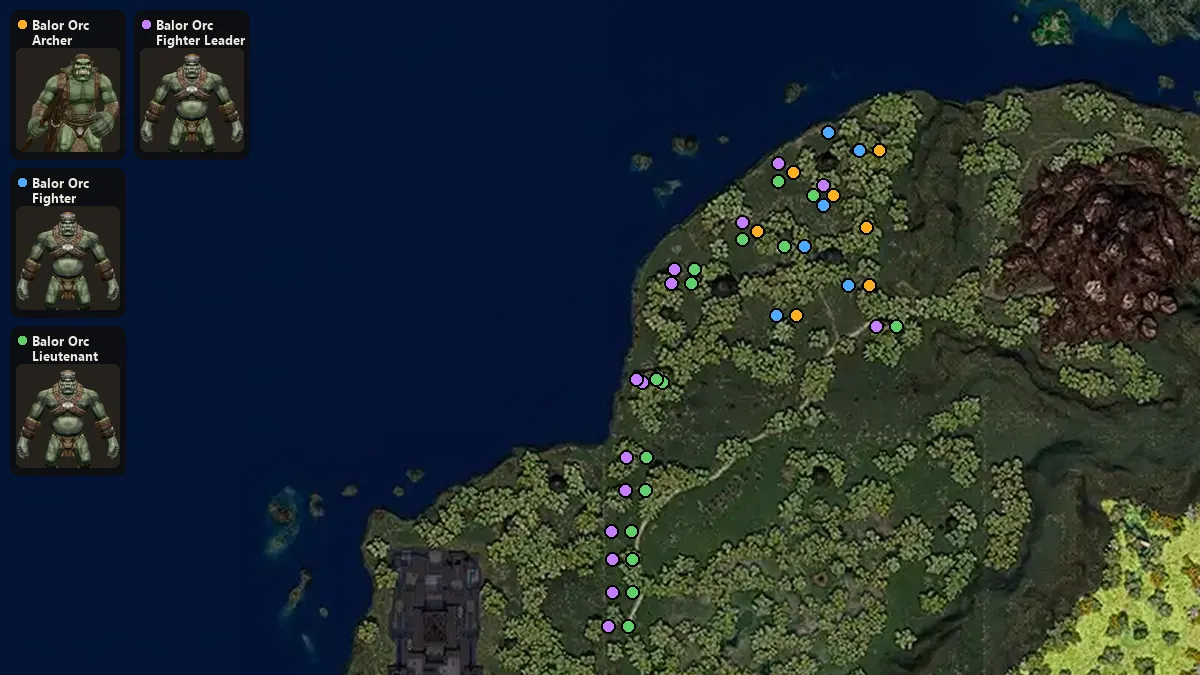Click the orange dot beside Balor Orc Archer
The image size is (1200, 675).
click(23, 25)
